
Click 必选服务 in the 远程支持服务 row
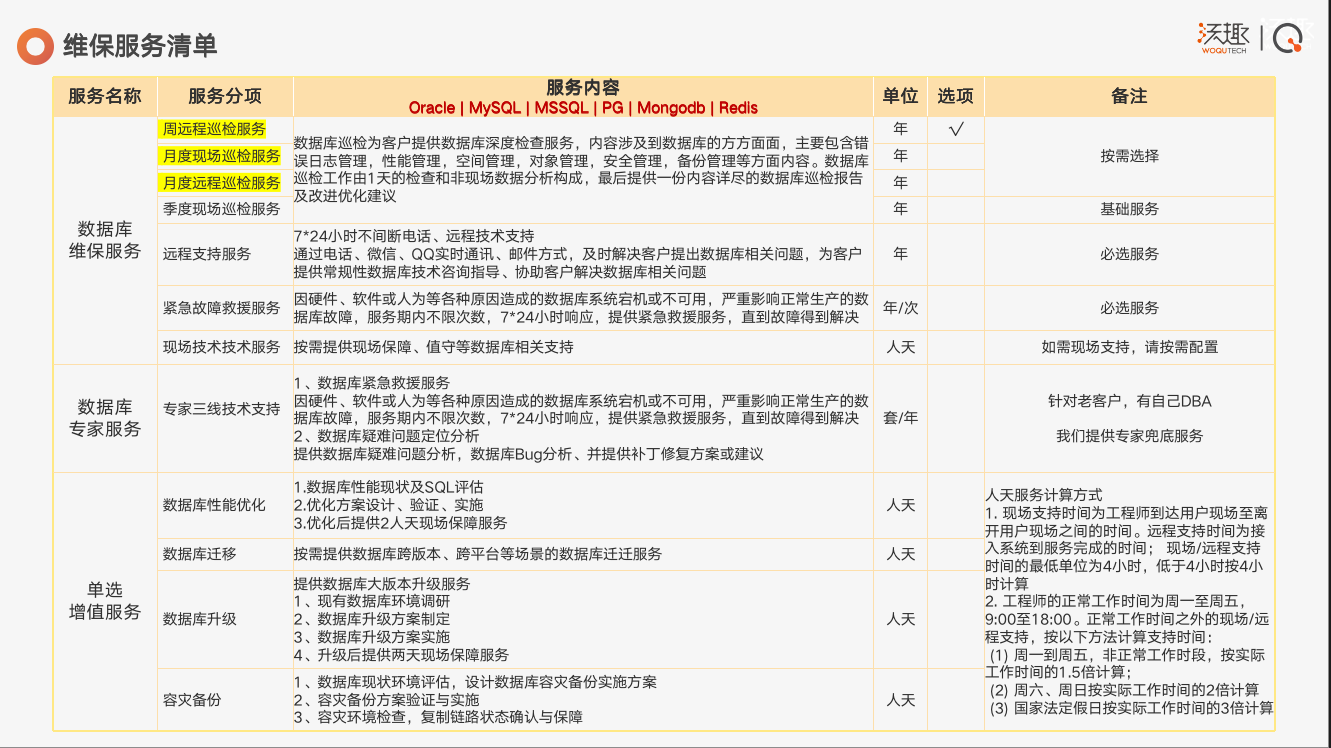tap(1129, 254)
